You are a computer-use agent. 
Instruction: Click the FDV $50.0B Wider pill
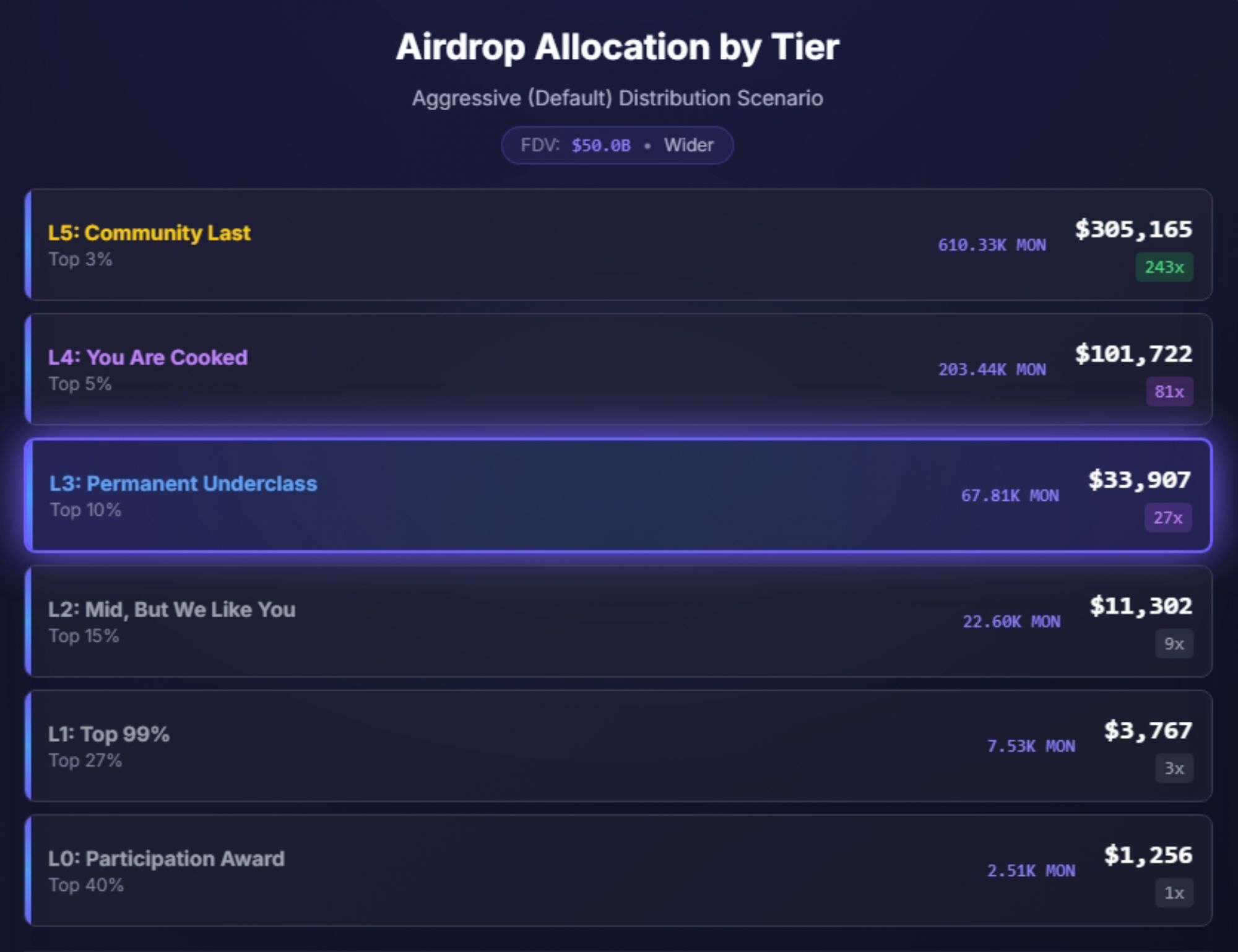coord(617,145)
